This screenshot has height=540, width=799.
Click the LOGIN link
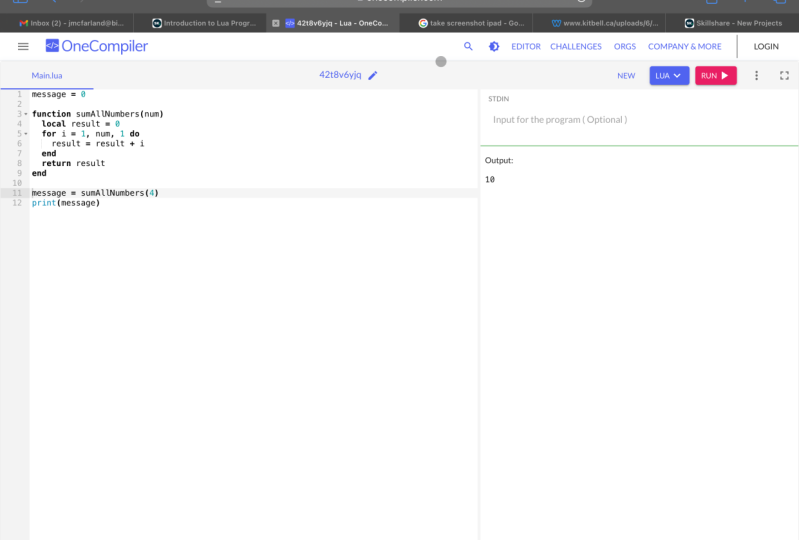[x=766, y=46]
